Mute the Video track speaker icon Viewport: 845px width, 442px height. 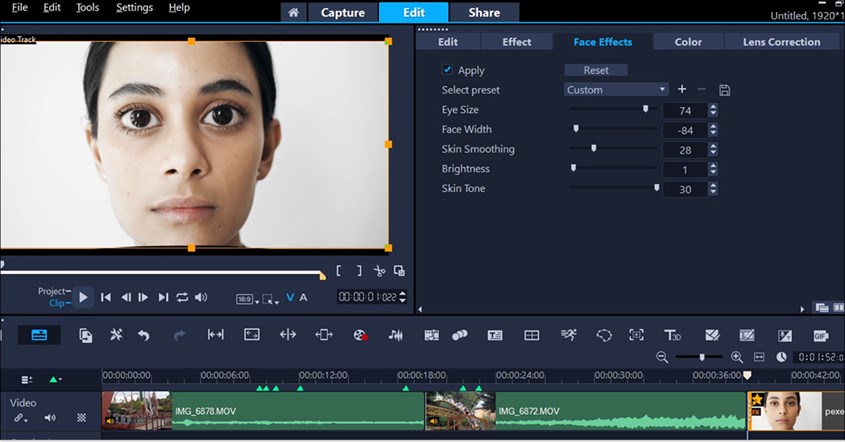[50, 417]
